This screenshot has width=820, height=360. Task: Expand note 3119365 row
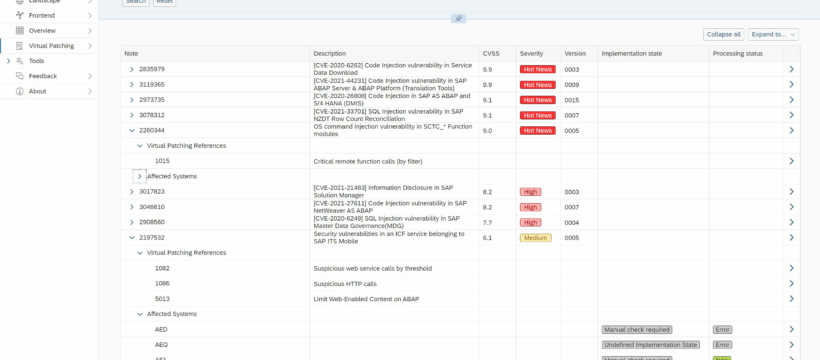tap(132, 85)
